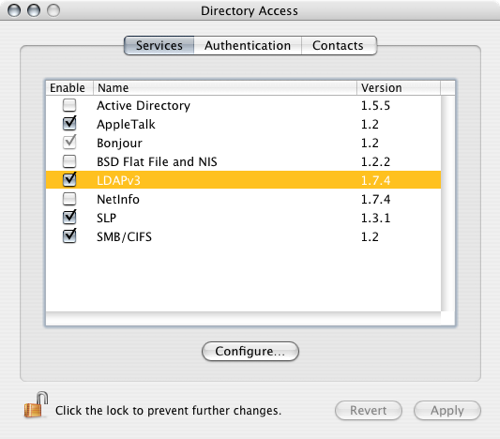The width and height of the screenshot is (500, 439).
Task: Uncheck the SMB/CIFS checkbox
Action: pyautogui.click(x=69, y=236)
